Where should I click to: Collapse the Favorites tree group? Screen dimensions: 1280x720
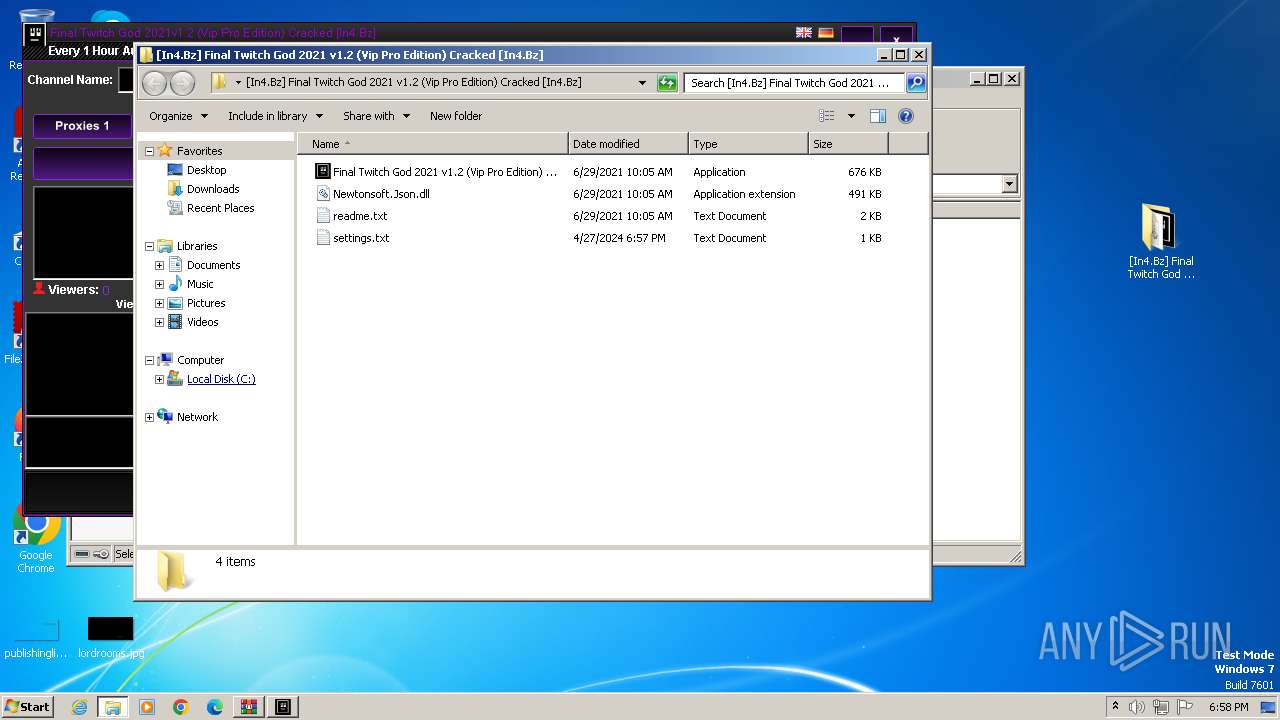click(x=150, y=151)
